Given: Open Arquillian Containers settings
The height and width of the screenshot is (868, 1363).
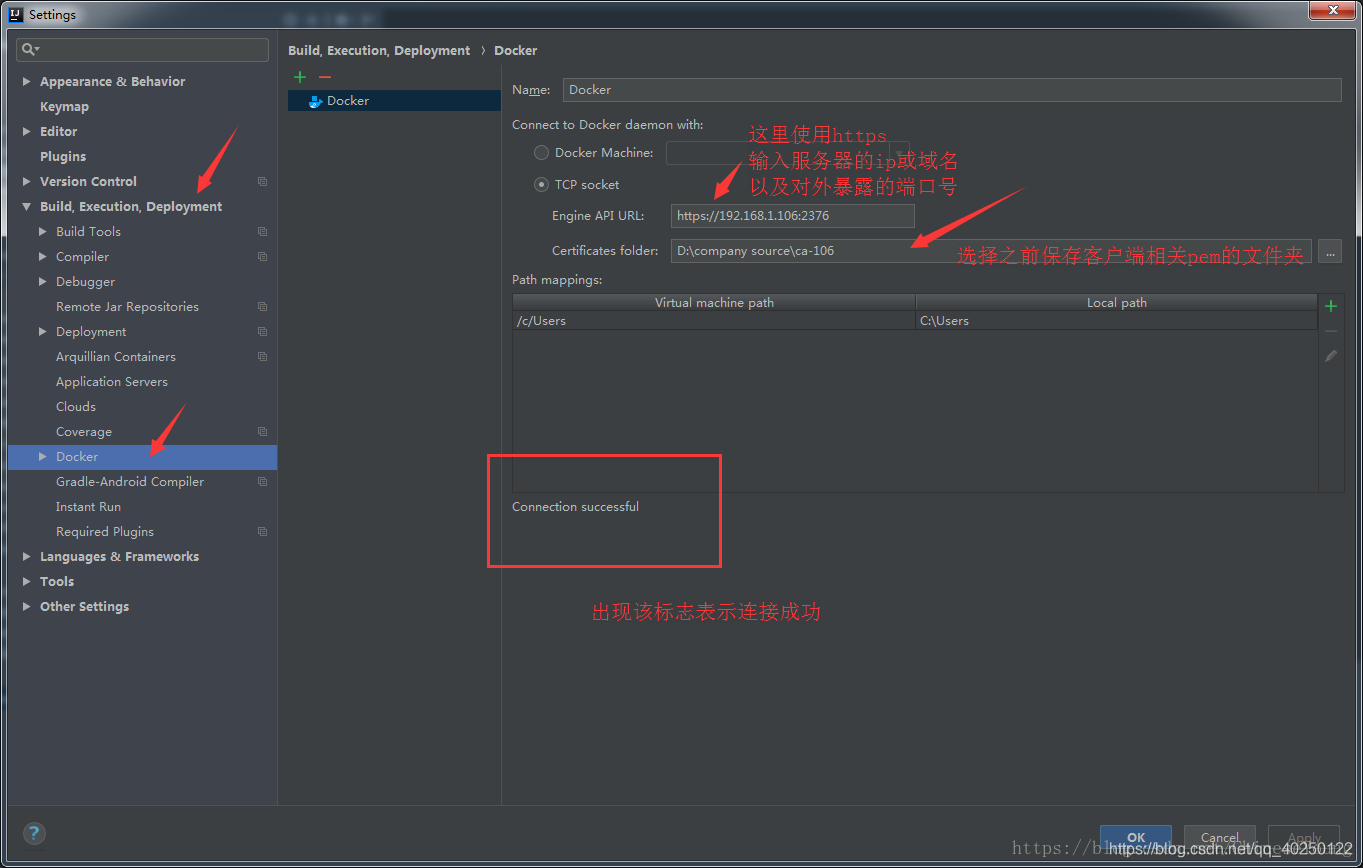Looking at the screenshot, I should 116,357.
